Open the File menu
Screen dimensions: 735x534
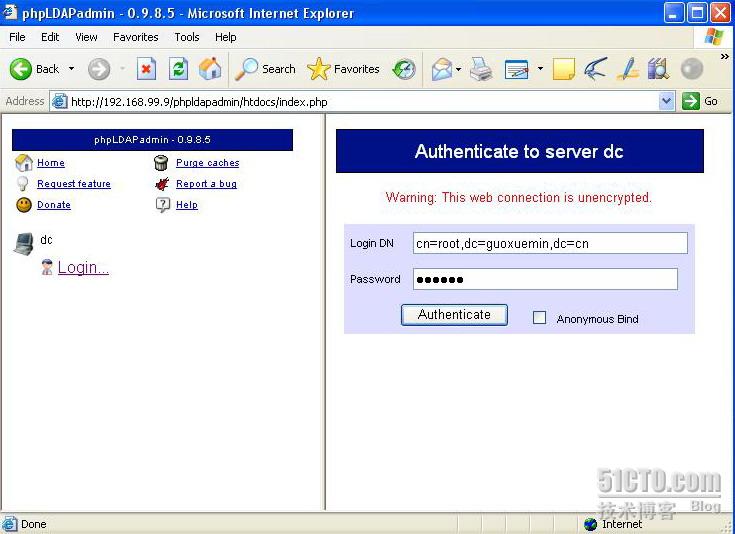(17, 37)
